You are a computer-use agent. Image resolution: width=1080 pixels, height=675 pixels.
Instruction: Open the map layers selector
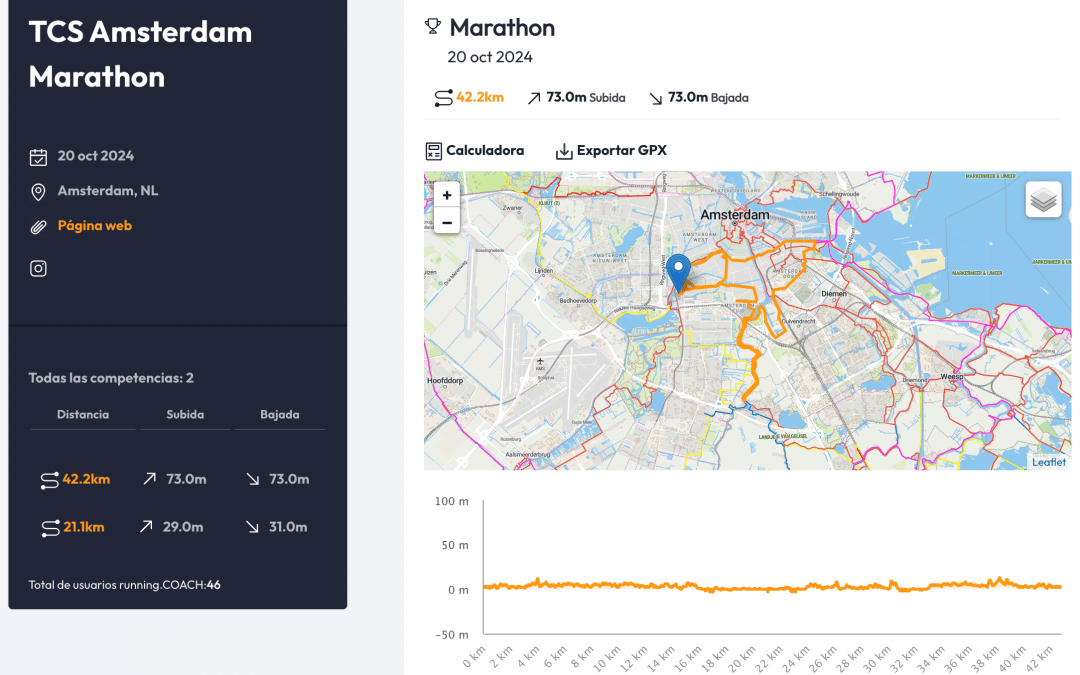pyautogui.click(x=1043, y=200)
